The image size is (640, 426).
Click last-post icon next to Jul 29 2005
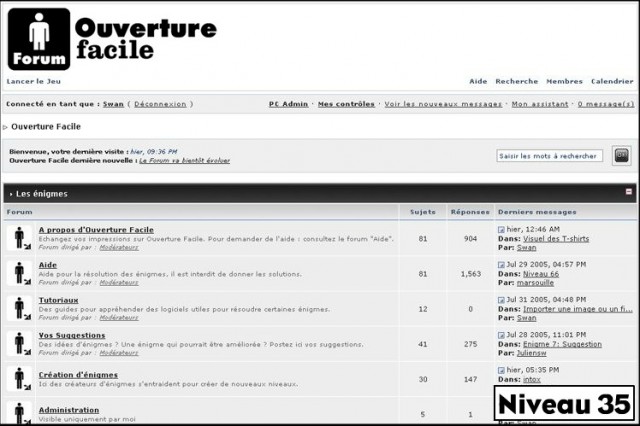tap(501, 265)
